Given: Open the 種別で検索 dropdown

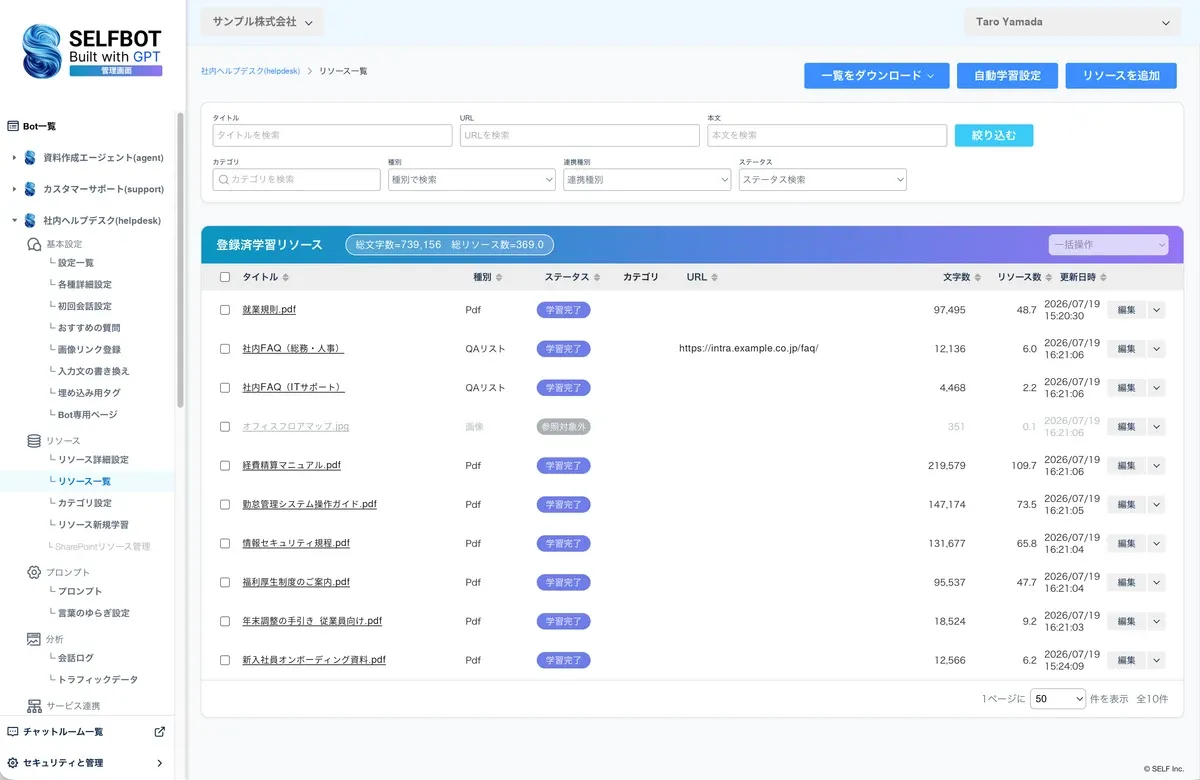Looking at the screenshot, I should (472, 180).
